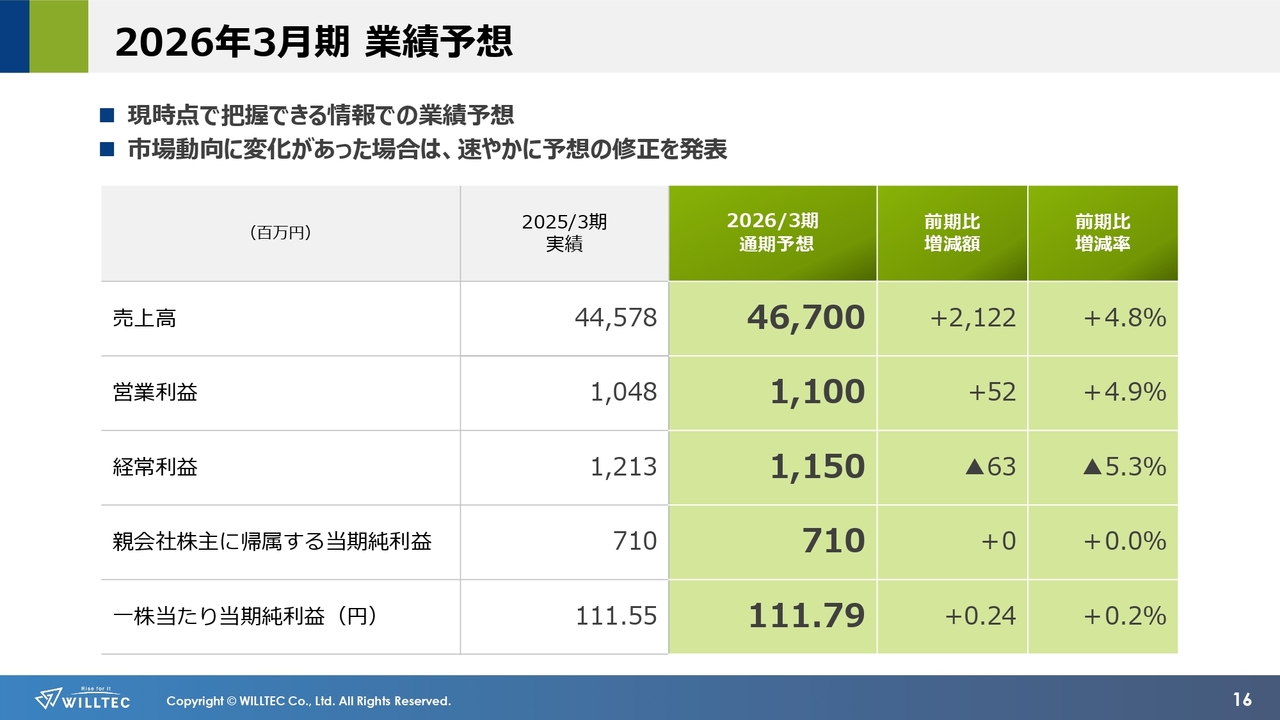This screenshot has height=720, width=1280.
Task: Select the 売上高 row label
Action: (145, 319)
